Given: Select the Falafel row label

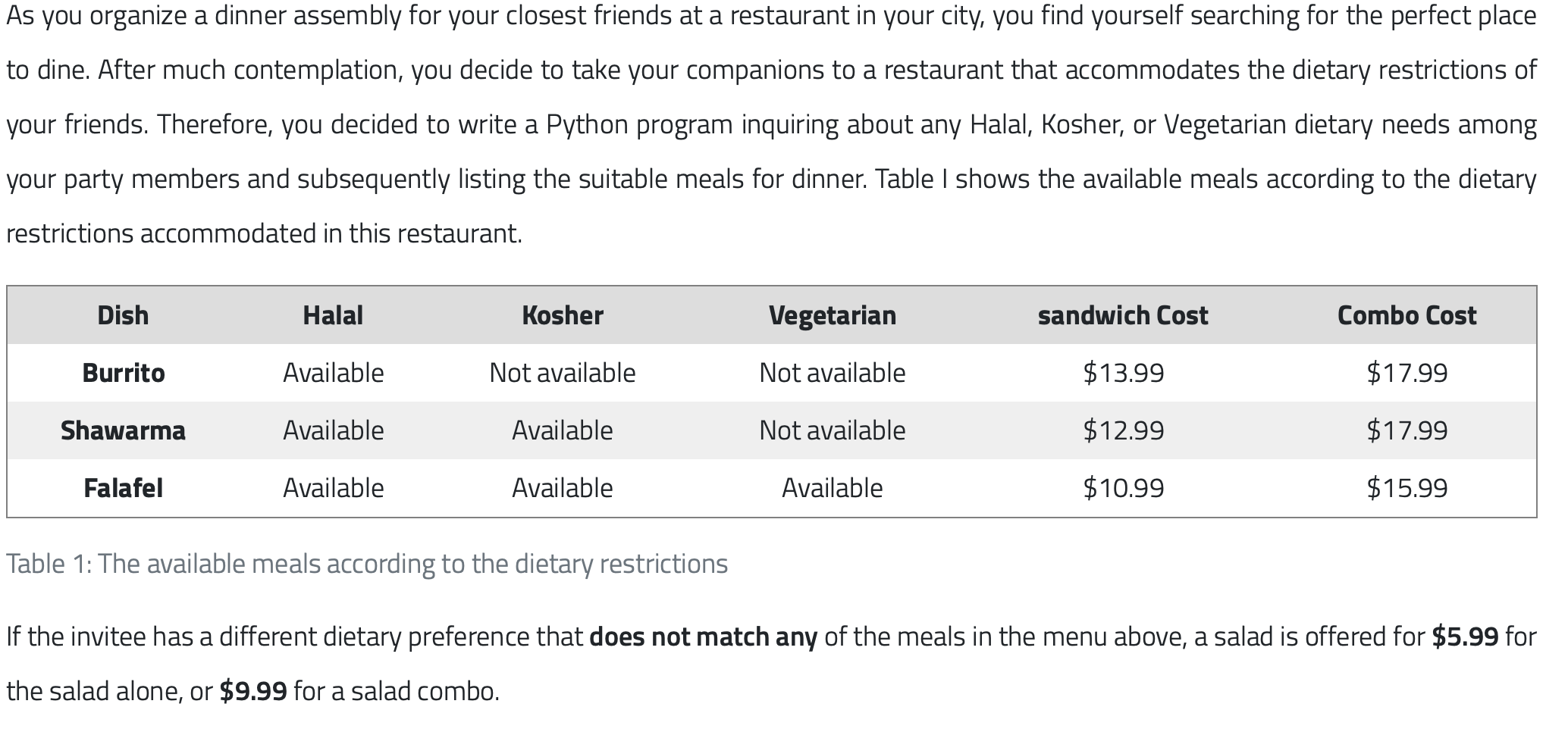Looking at the screenshot, I should tap(123, 488).
